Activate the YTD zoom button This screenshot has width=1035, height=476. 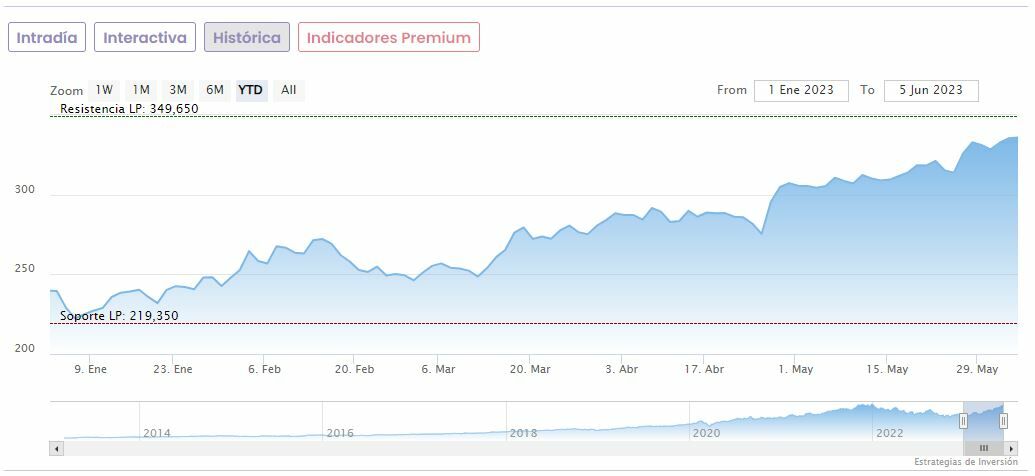point(250,90)
